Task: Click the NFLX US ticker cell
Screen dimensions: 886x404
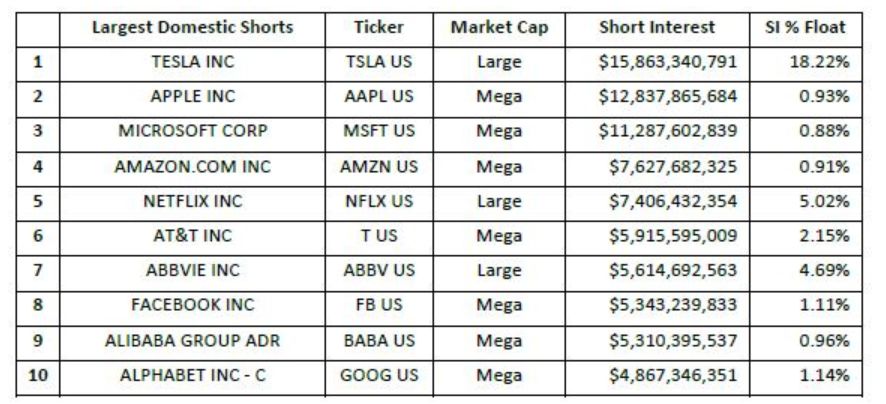Action: click(x=379, y=202)
